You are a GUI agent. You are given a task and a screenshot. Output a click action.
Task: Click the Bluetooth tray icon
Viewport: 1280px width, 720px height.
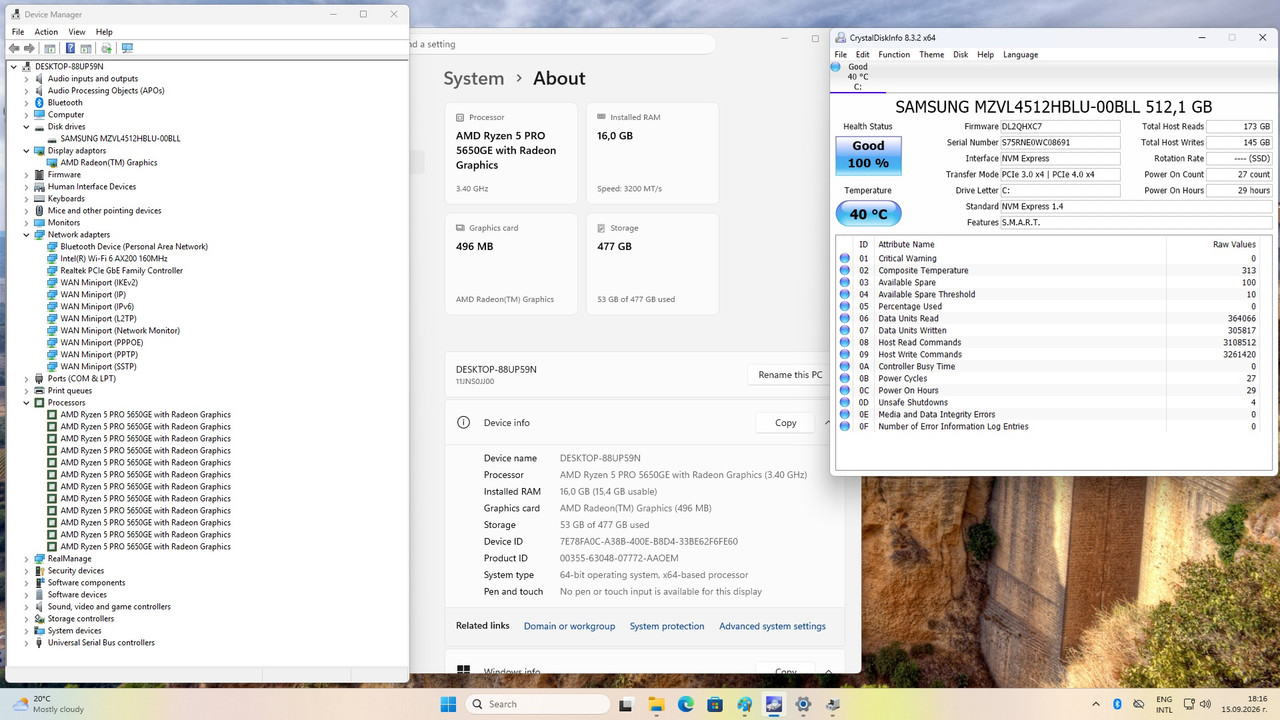pos(1117,704)
